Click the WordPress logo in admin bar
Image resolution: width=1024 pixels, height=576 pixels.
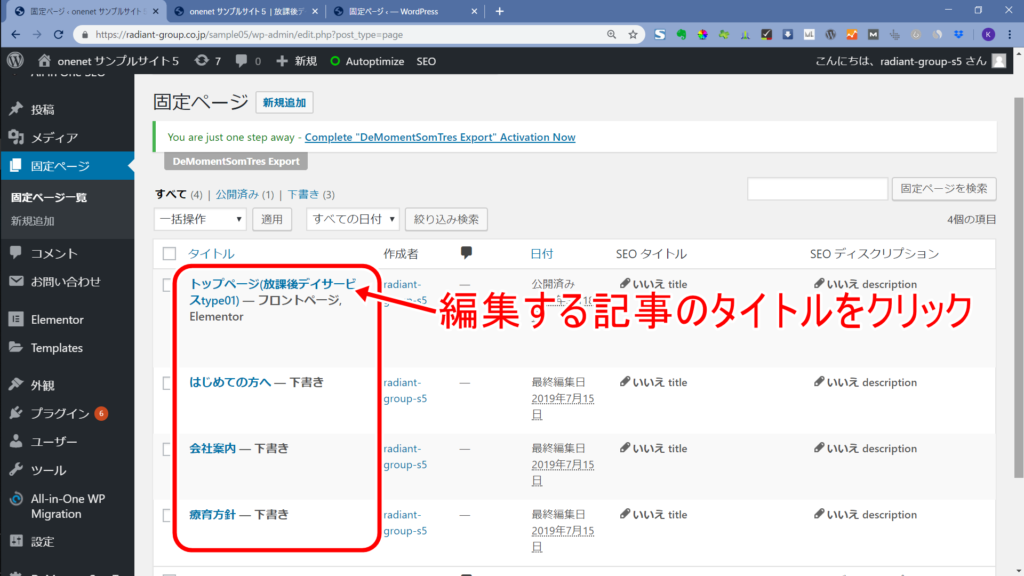[x=14, y=61]
